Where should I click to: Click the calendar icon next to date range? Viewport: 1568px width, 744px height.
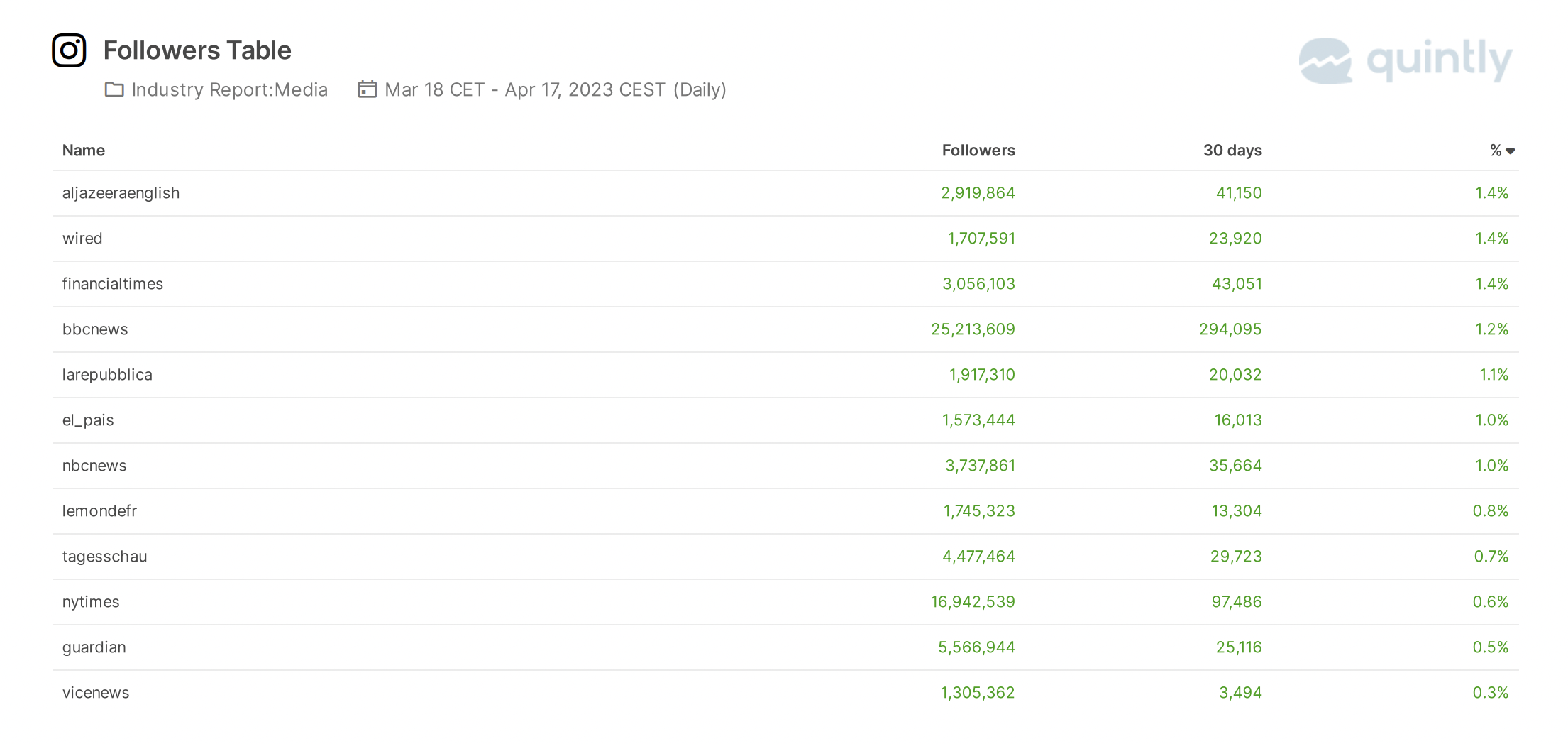[x=367, y=89]
